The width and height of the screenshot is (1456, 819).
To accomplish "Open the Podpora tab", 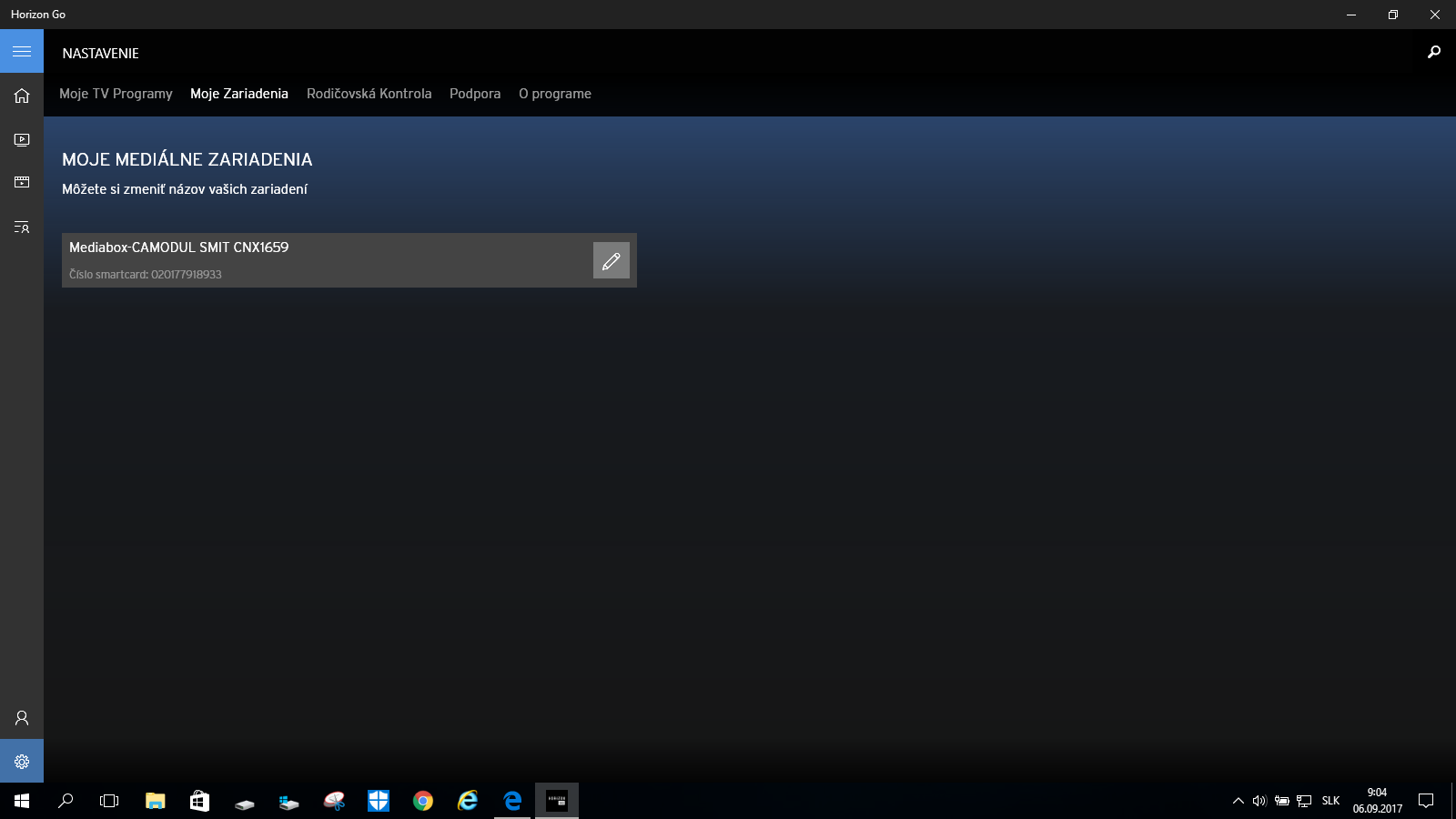I will [x=475, y=94].
